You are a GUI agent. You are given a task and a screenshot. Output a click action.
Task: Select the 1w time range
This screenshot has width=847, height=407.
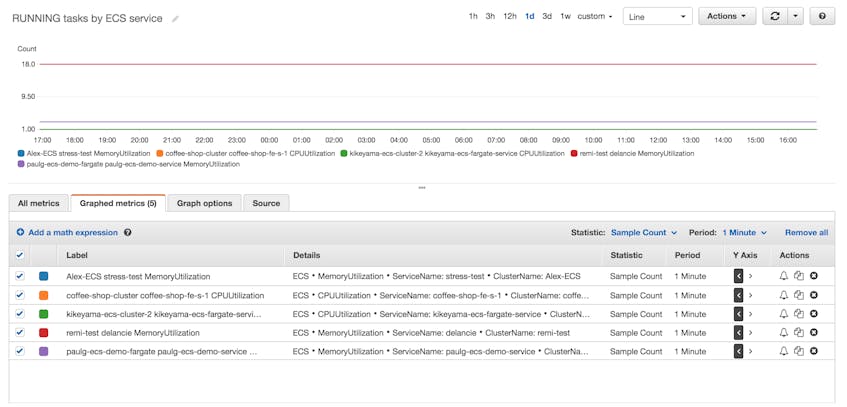[x=565, y=16]
